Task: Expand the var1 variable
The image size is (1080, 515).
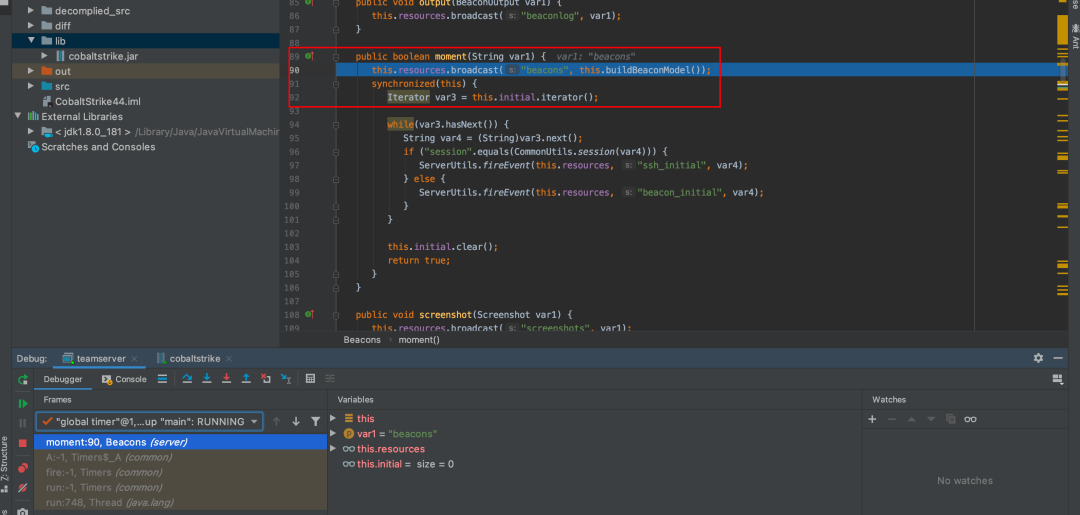Action: (334, 434)
